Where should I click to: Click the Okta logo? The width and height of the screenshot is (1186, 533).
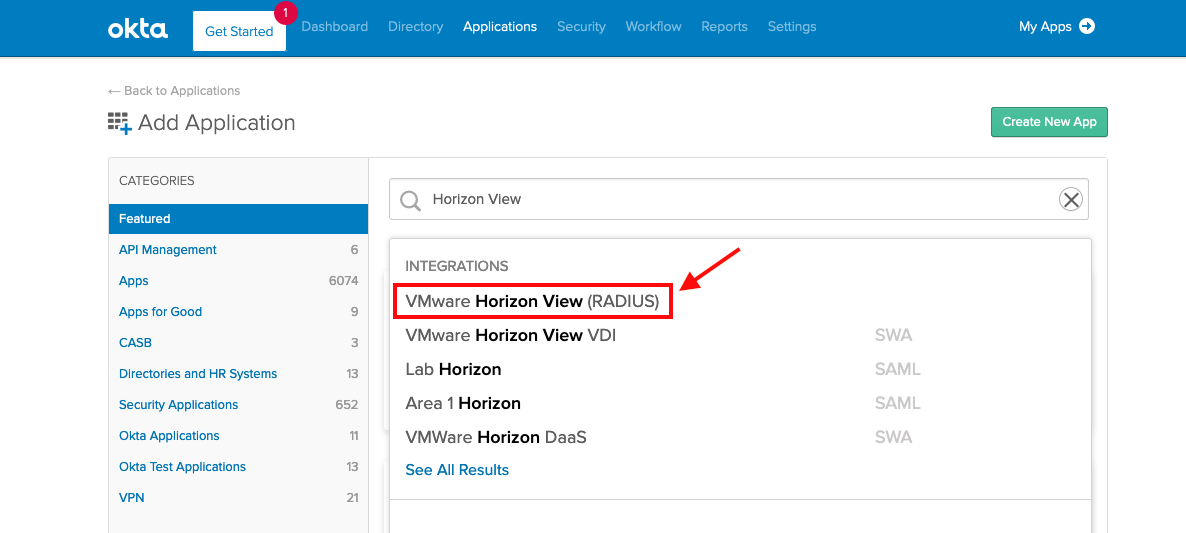[x=138, y=29]
